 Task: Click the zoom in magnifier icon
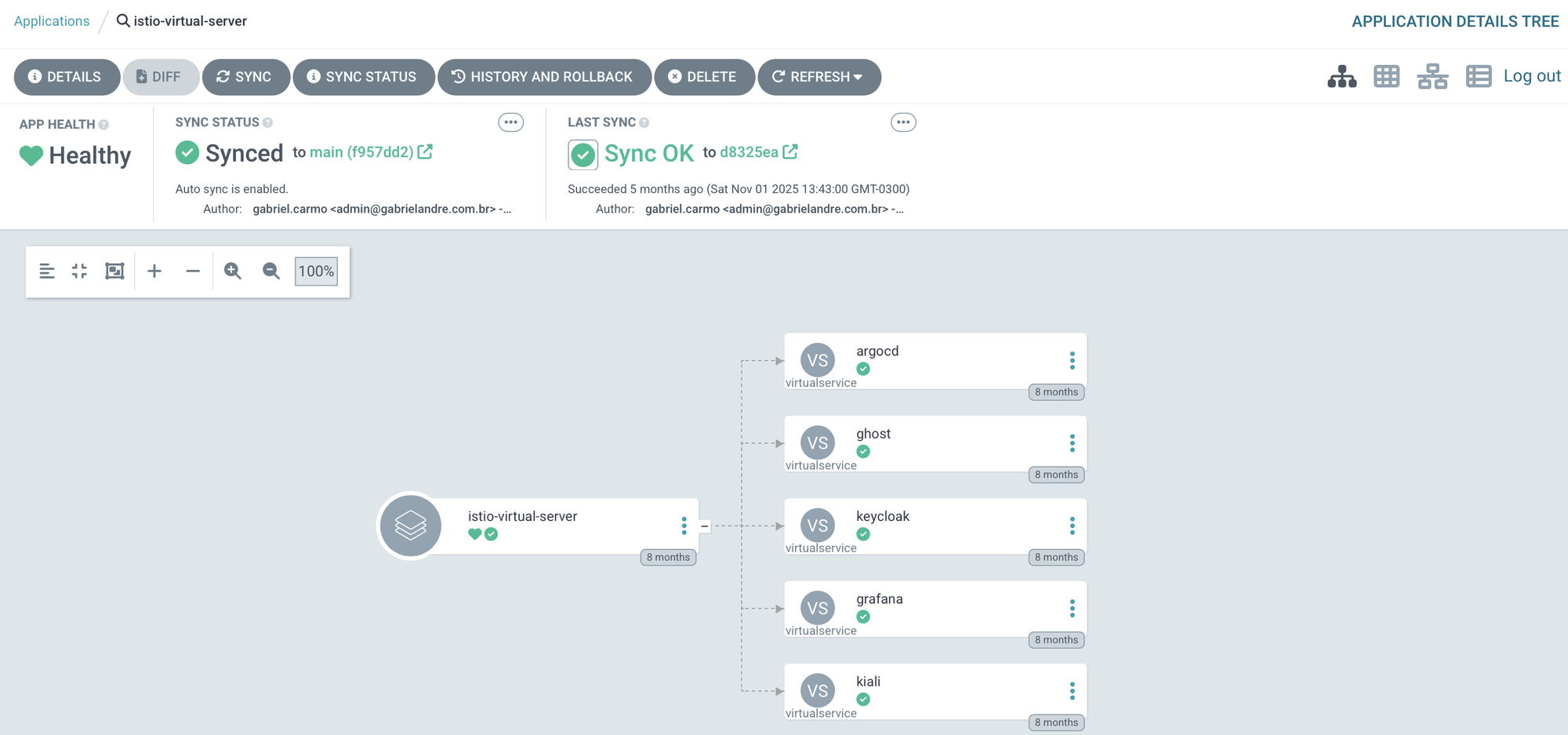click(x=233, y=271)
